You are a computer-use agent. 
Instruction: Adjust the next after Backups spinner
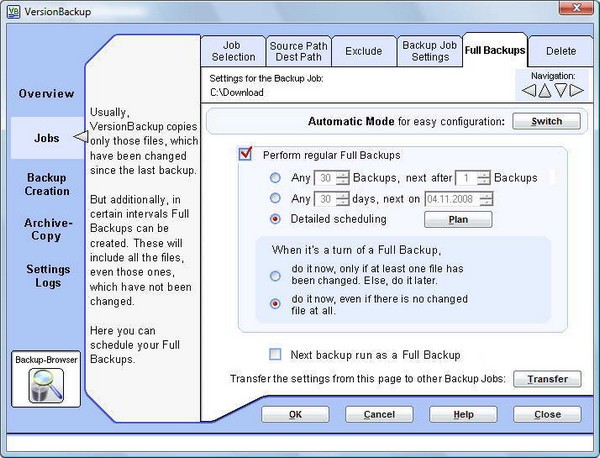[x=484, y=178]
